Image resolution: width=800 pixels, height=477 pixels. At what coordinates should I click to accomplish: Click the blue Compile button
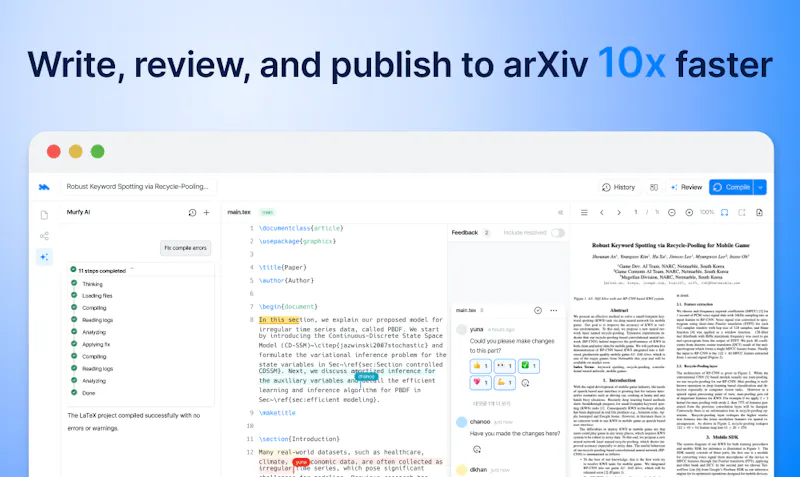pos(731,187)
